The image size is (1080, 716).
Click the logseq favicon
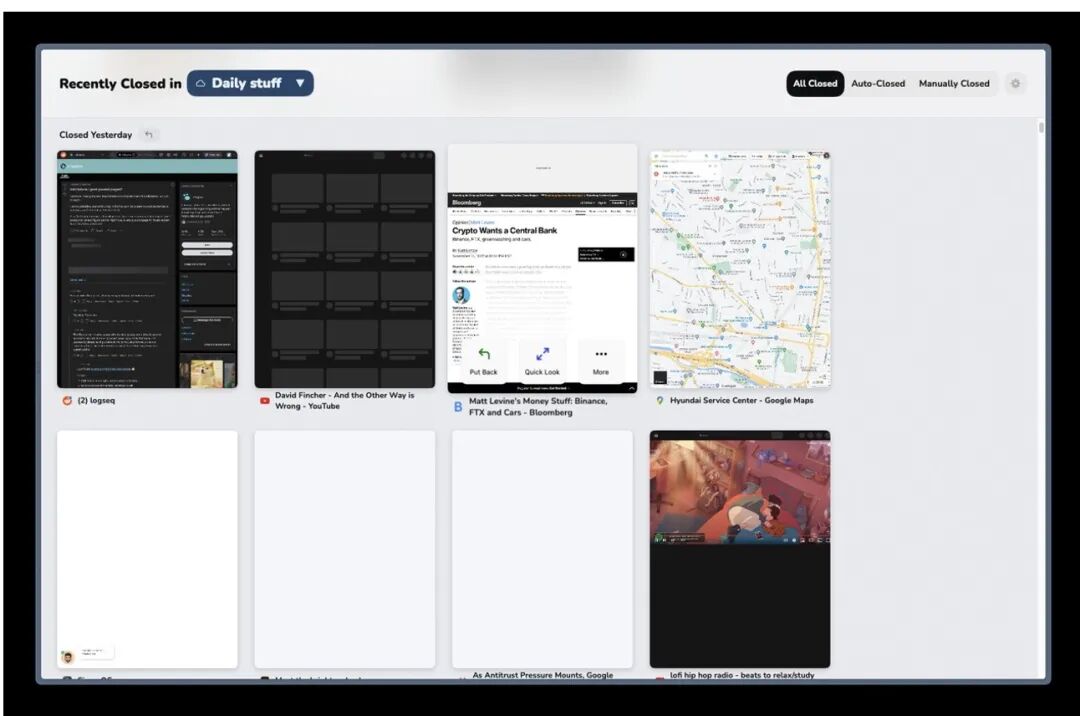(67, 401)
